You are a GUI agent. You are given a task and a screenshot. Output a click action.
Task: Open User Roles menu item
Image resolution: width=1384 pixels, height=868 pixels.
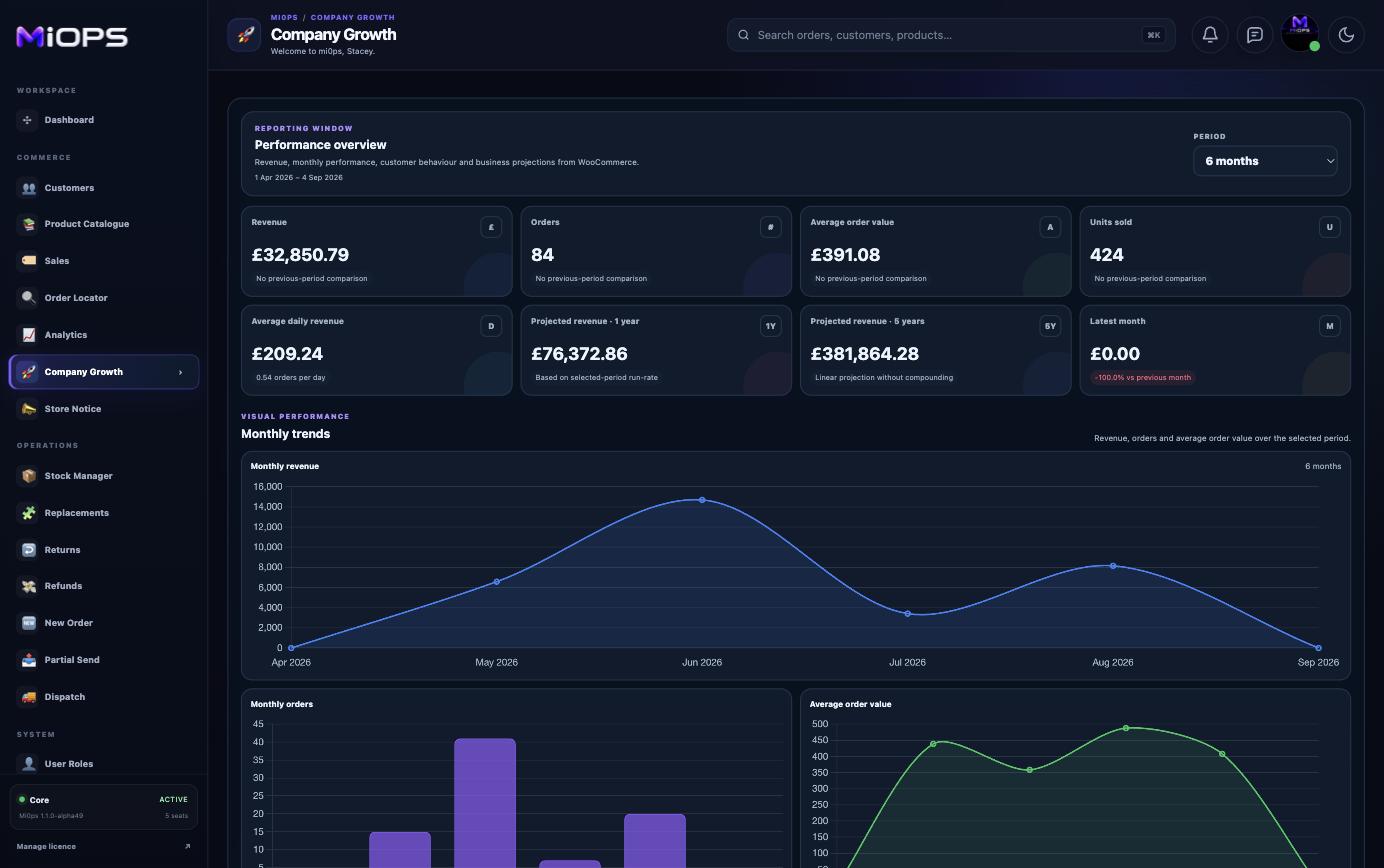pos(104,764)
